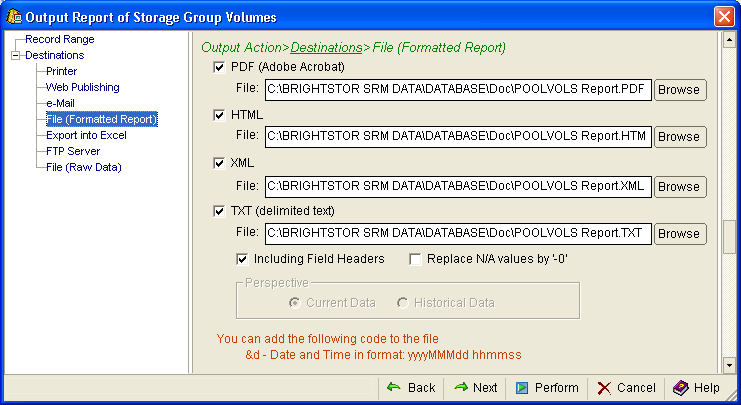Open the Web Publishing destination
Image resolution: width=741 pixels, height=405 pixels.
83,87
